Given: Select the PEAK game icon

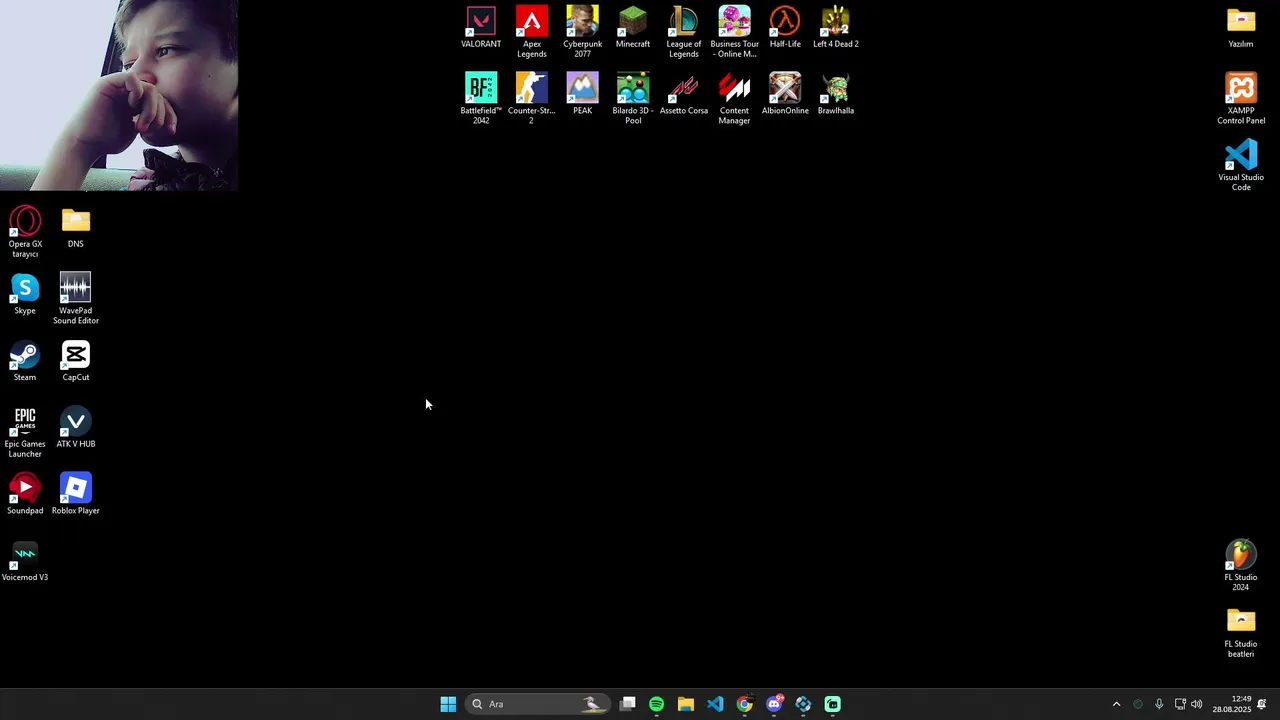Looking at the screenshot, I should [x=582, y=94].
